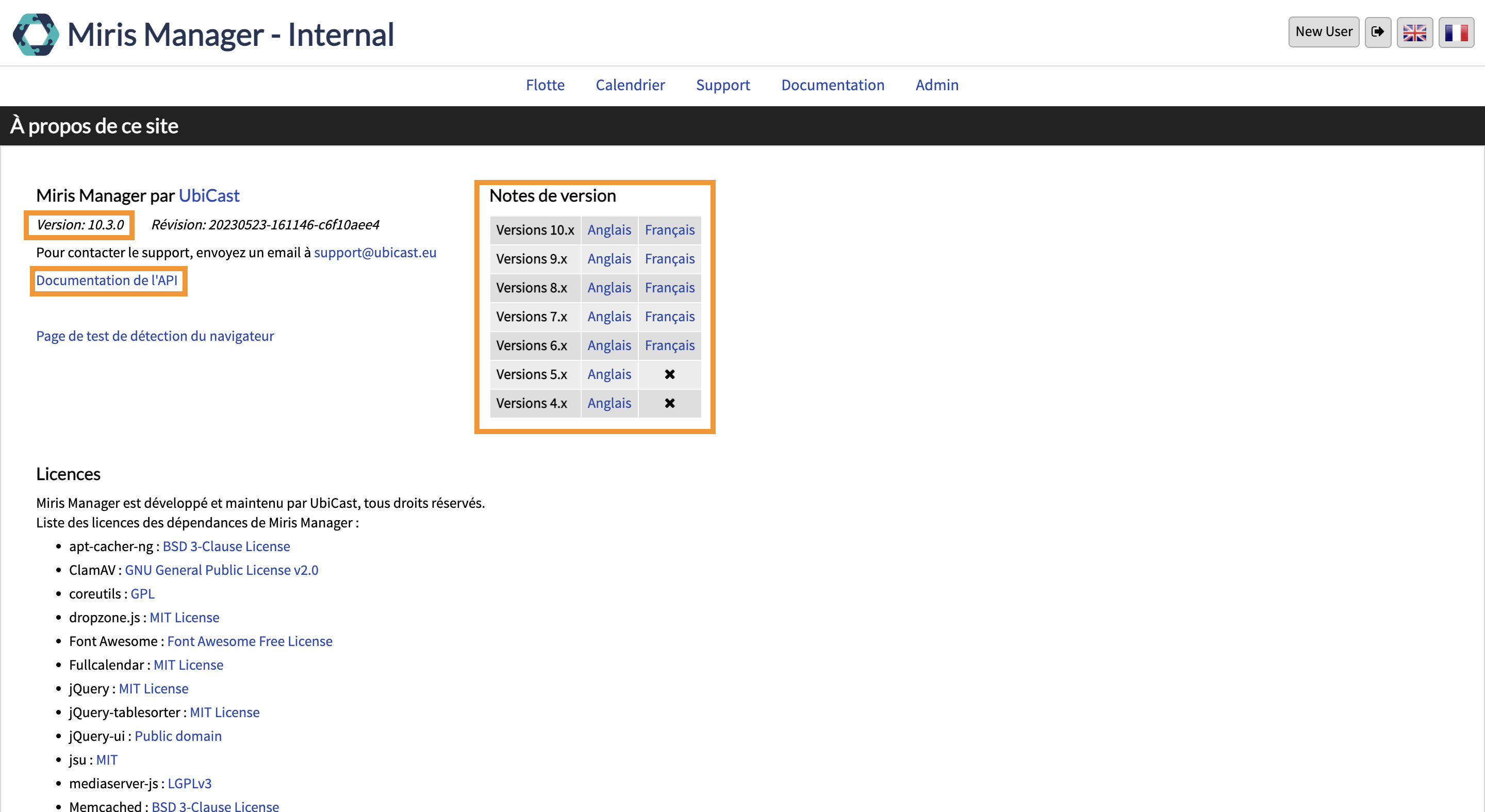Viewport: 1485px width, 812px height.
Task: Click the Licences heading
Action: pyautogui.click(x=68, y=474)
